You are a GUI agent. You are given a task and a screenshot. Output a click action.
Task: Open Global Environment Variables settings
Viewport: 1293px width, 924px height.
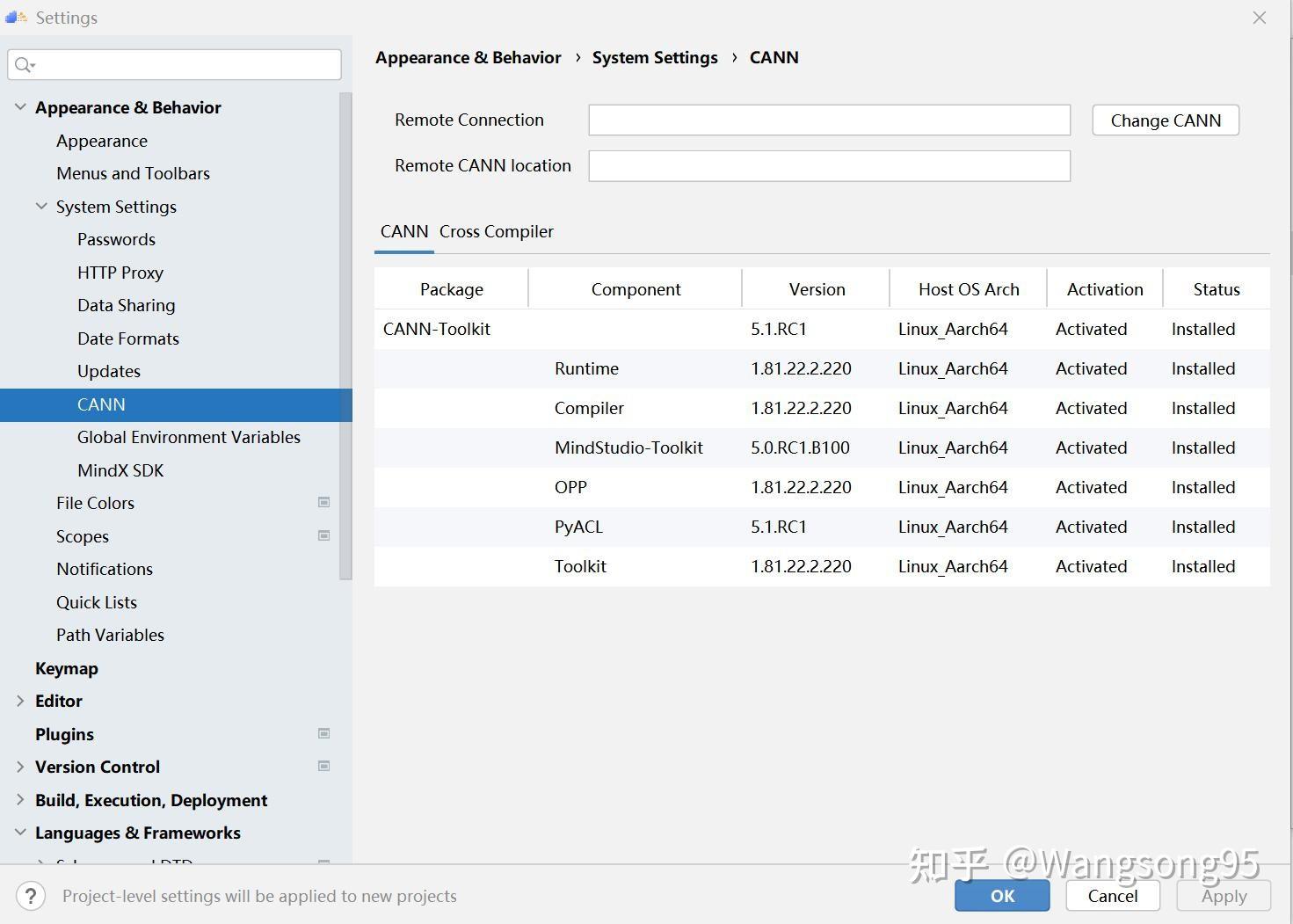(189, 437)
